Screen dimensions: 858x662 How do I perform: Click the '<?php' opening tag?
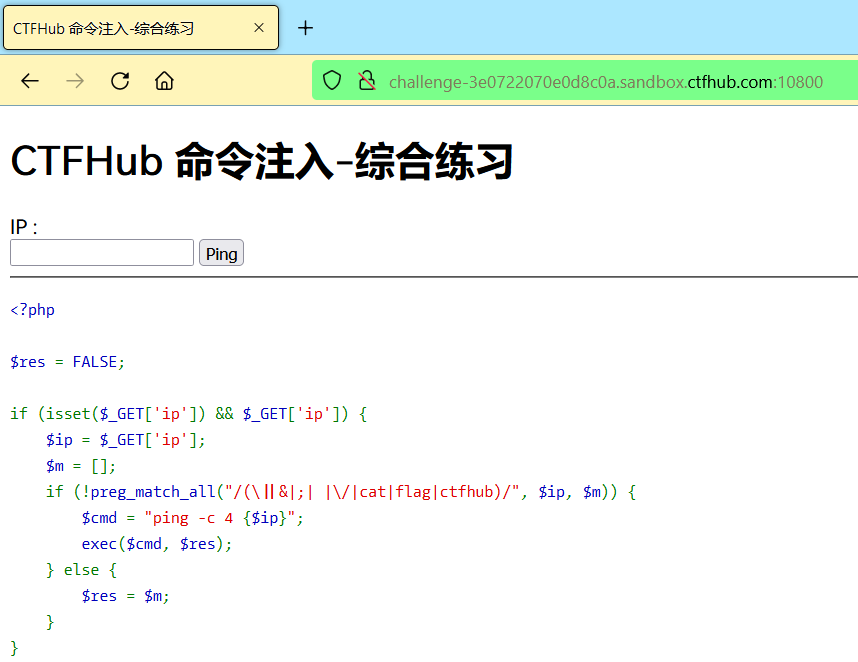[x=32, y=310]
